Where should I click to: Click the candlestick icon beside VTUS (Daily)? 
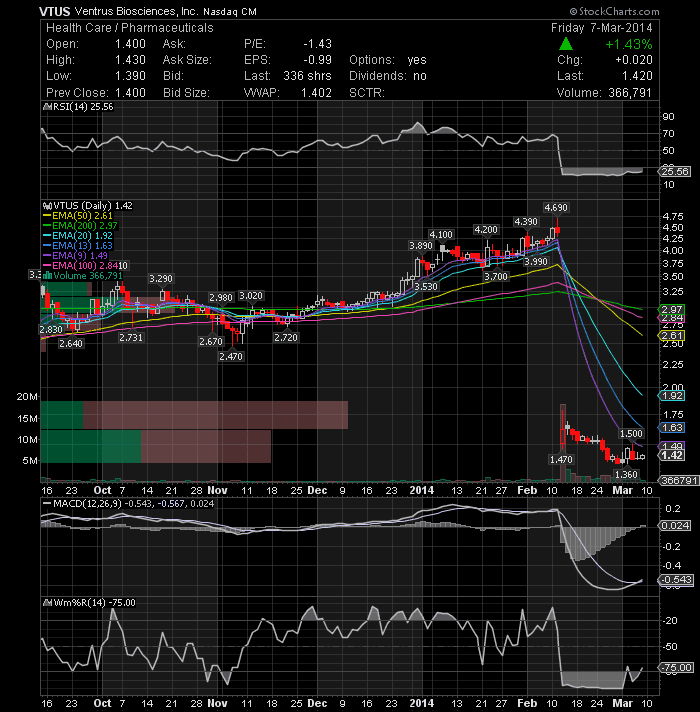point(47,206)
